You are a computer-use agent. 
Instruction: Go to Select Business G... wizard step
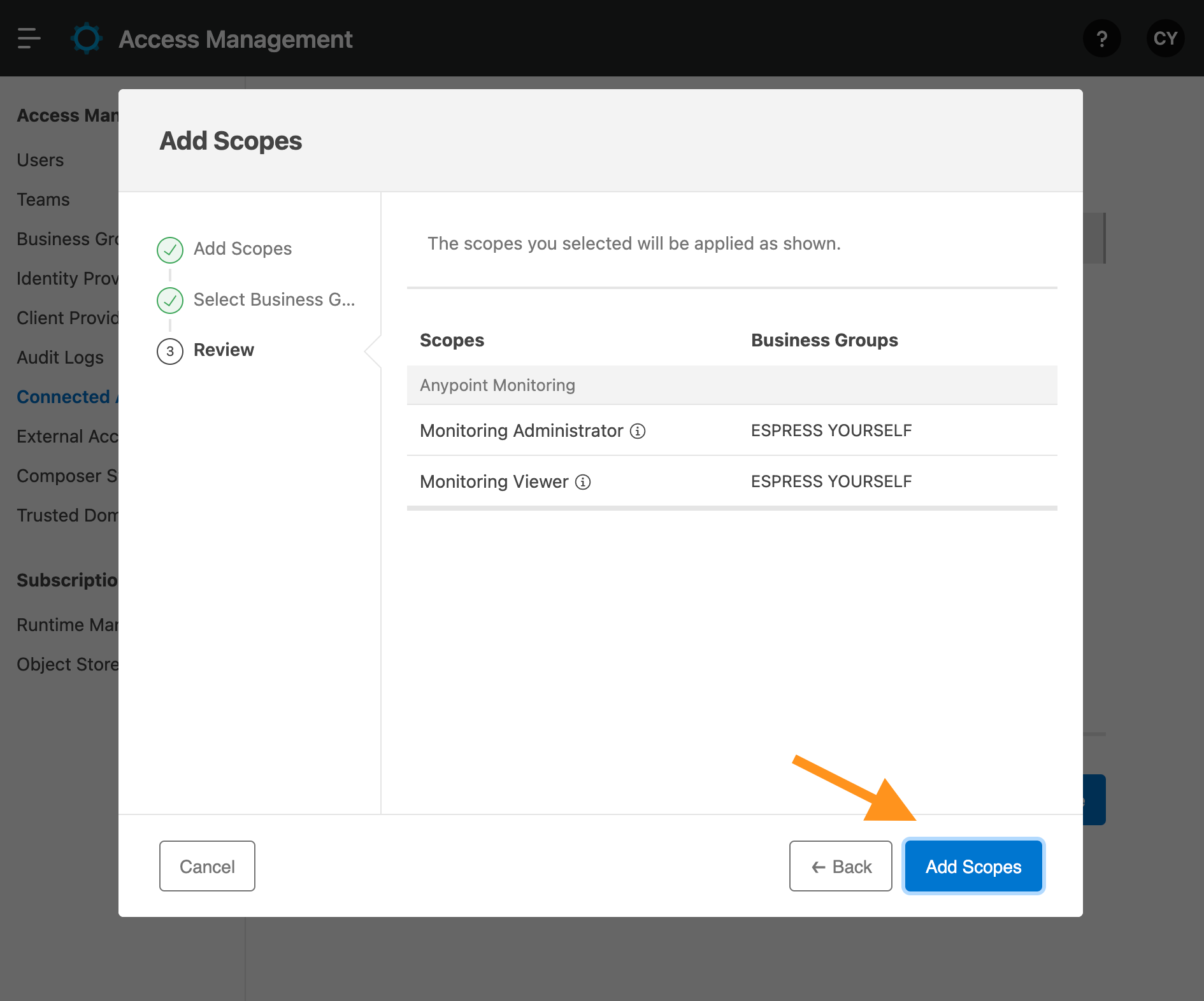(275, 299)
